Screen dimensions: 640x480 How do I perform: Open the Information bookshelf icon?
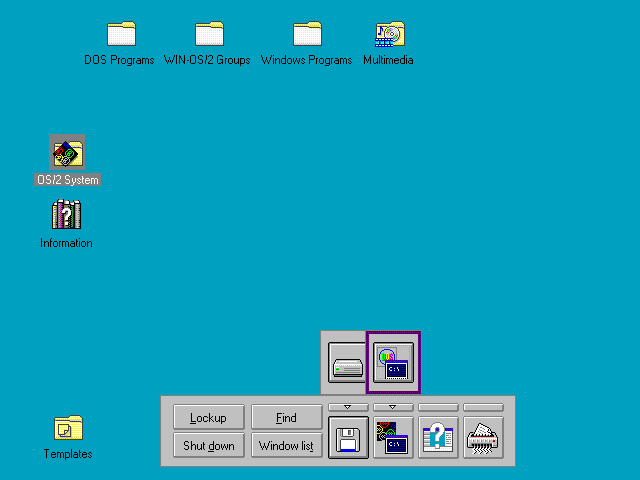pos(67,214)
